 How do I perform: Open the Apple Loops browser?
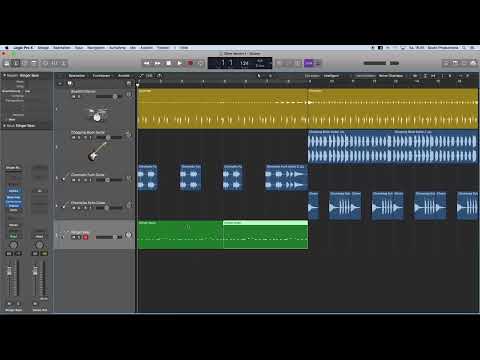pos(464,63)
